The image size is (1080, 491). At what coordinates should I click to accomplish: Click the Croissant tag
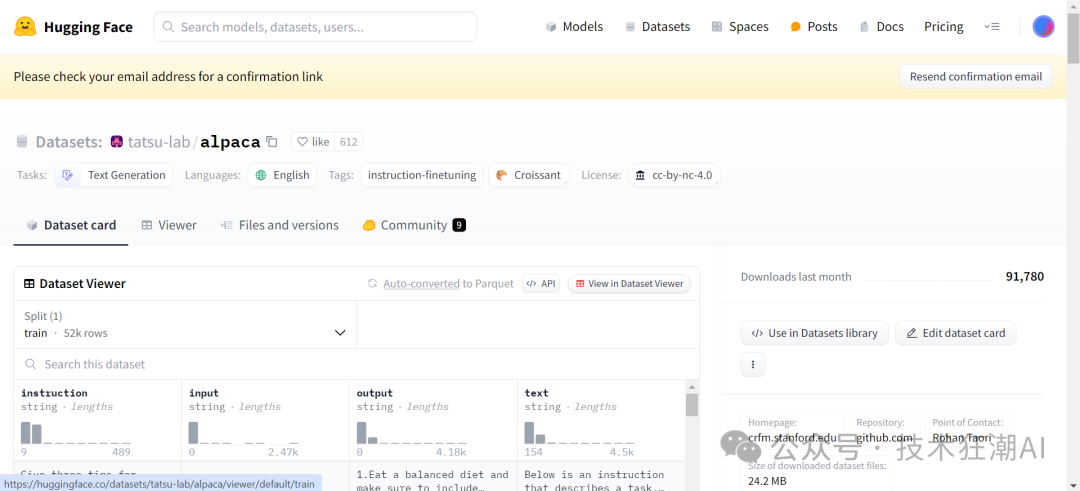pyautogui.click(x=529, y=175)
